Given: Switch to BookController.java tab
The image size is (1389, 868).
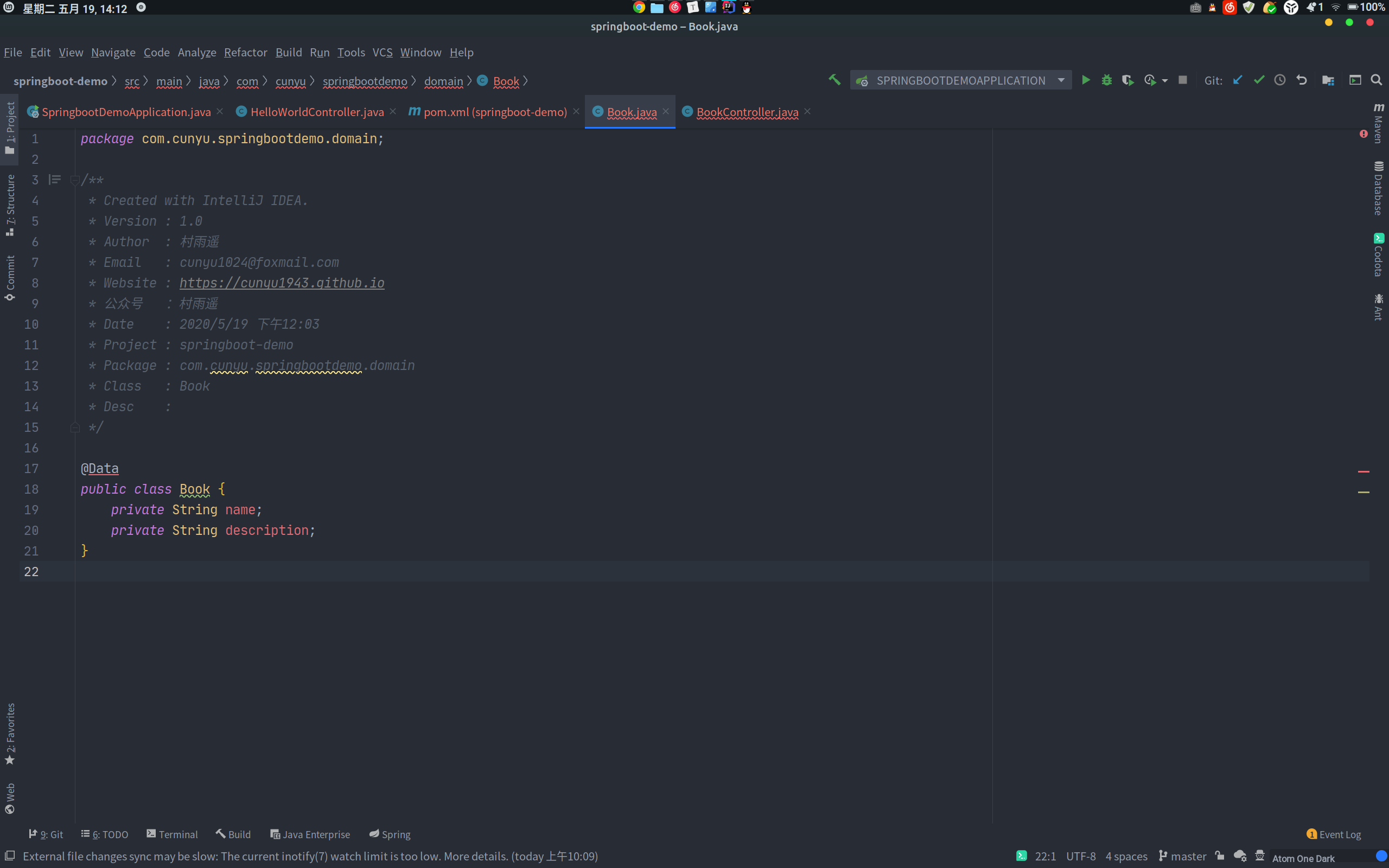Looking at the screenshot, I should pos(747,112).
